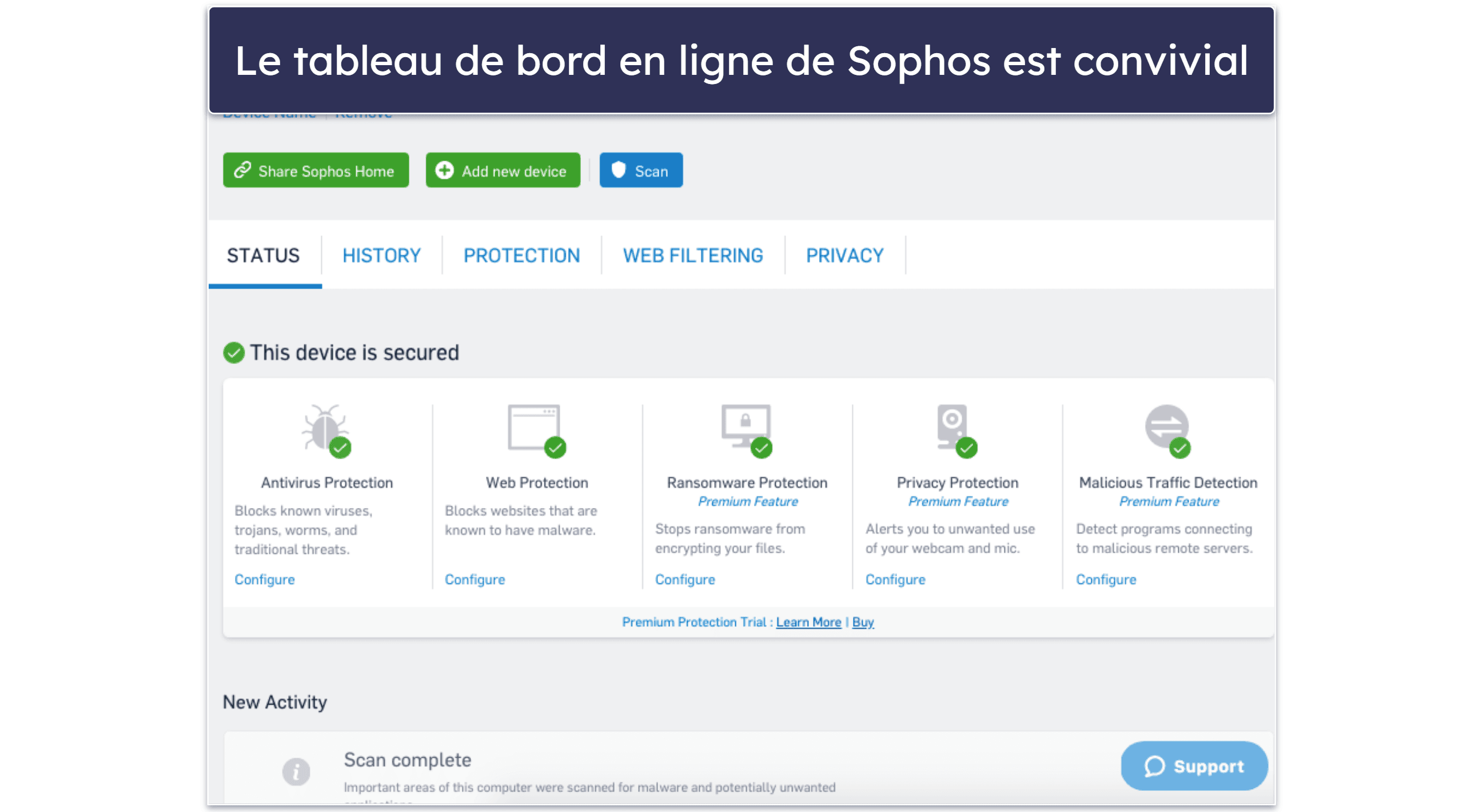Click the speech bubble icon in Support
This screenshot has height=812, width=1463.
pos(1154,766)
